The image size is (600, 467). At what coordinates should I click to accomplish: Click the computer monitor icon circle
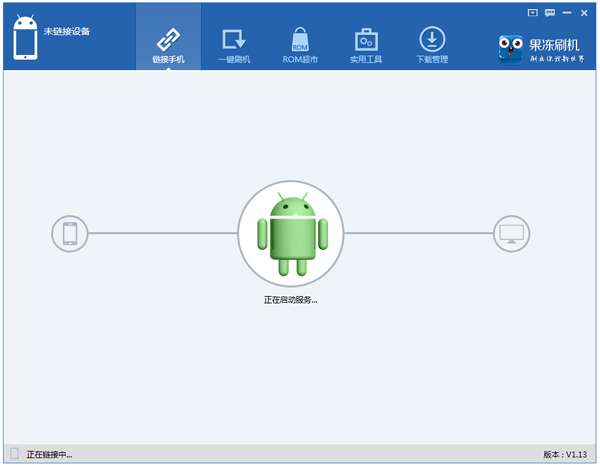[x=512, y=234]
